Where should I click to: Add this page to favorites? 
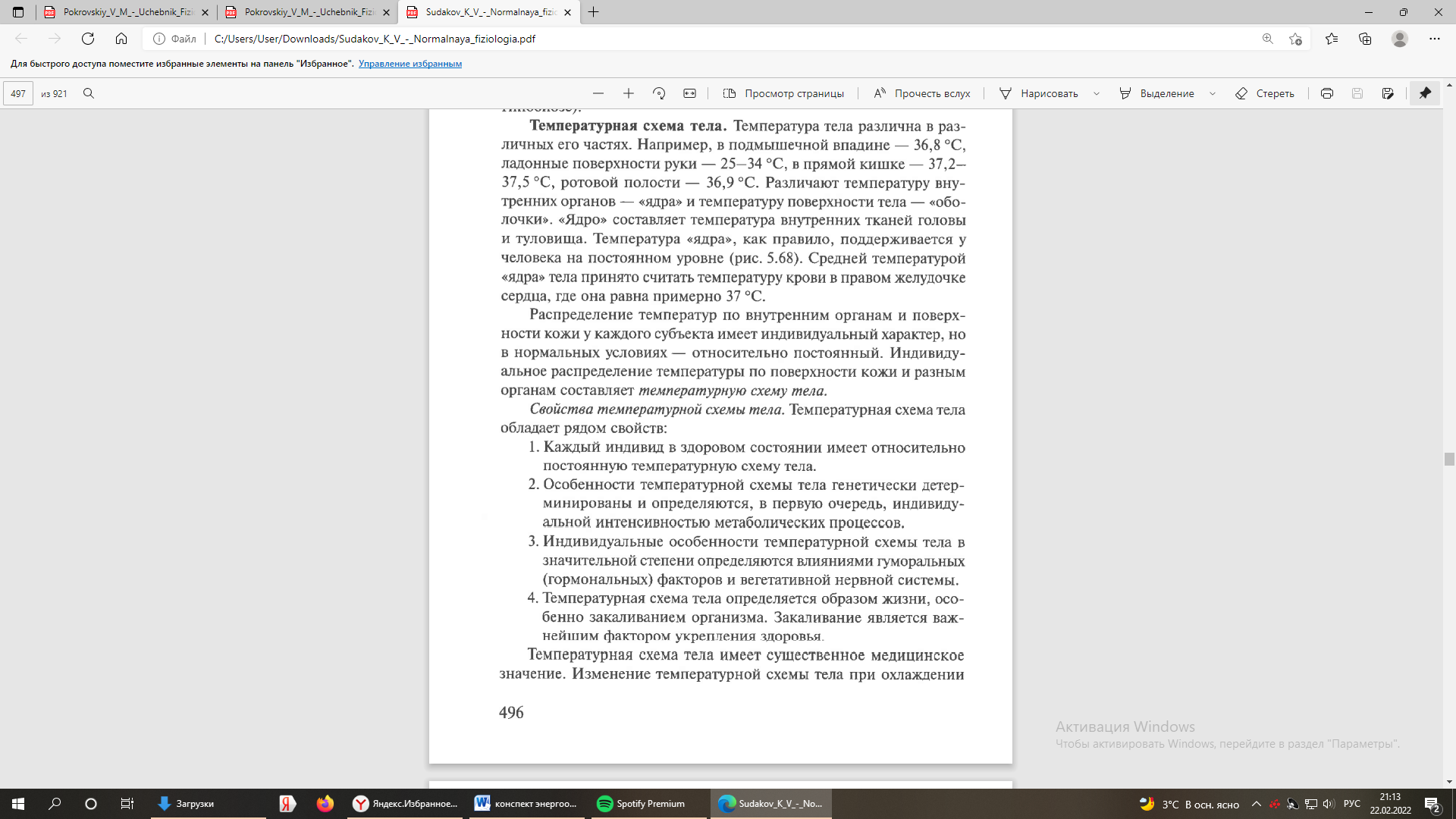[1296, 39]
